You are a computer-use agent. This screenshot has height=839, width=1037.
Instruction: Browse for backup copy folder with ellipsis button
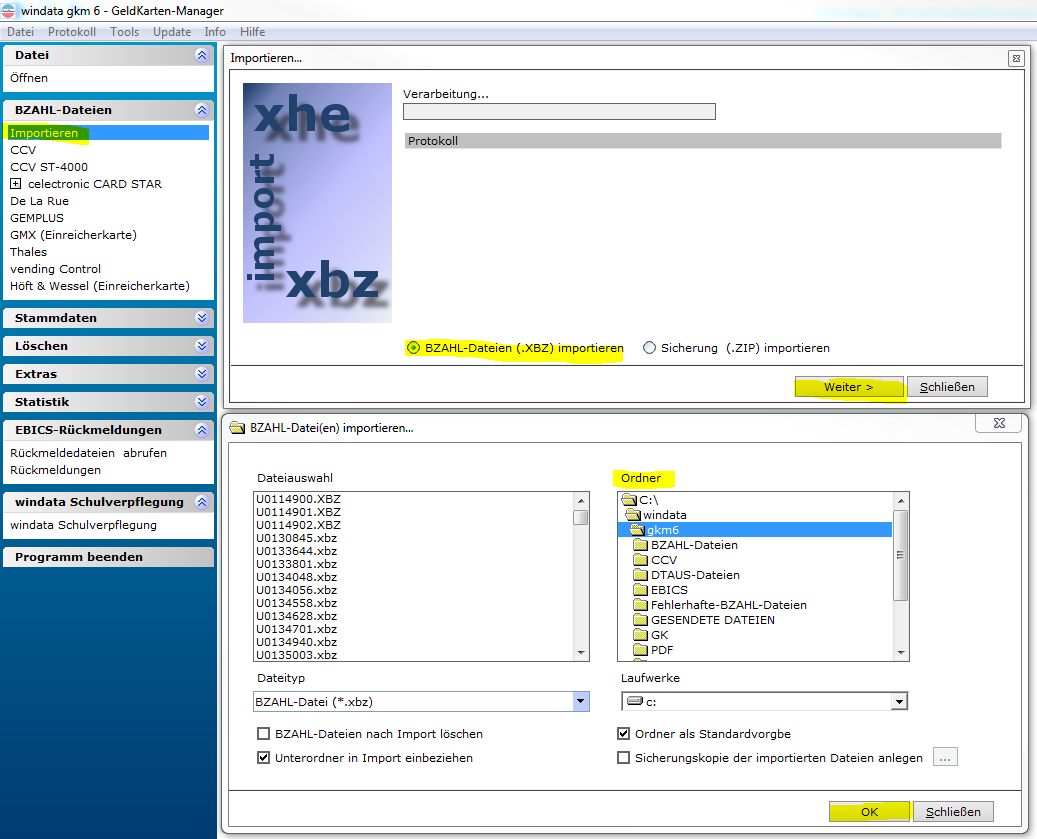pos(945,758)
